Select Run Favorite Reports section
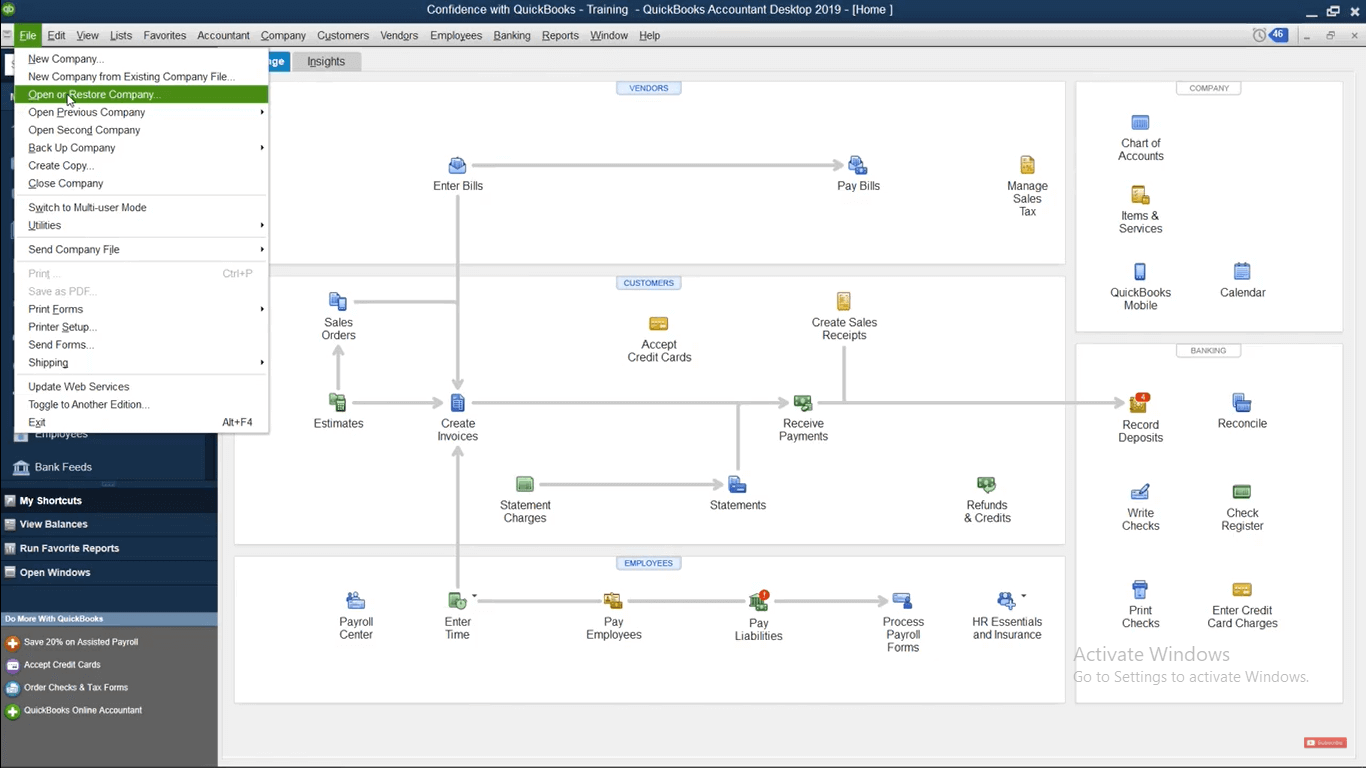 click(x=108, y=548)
